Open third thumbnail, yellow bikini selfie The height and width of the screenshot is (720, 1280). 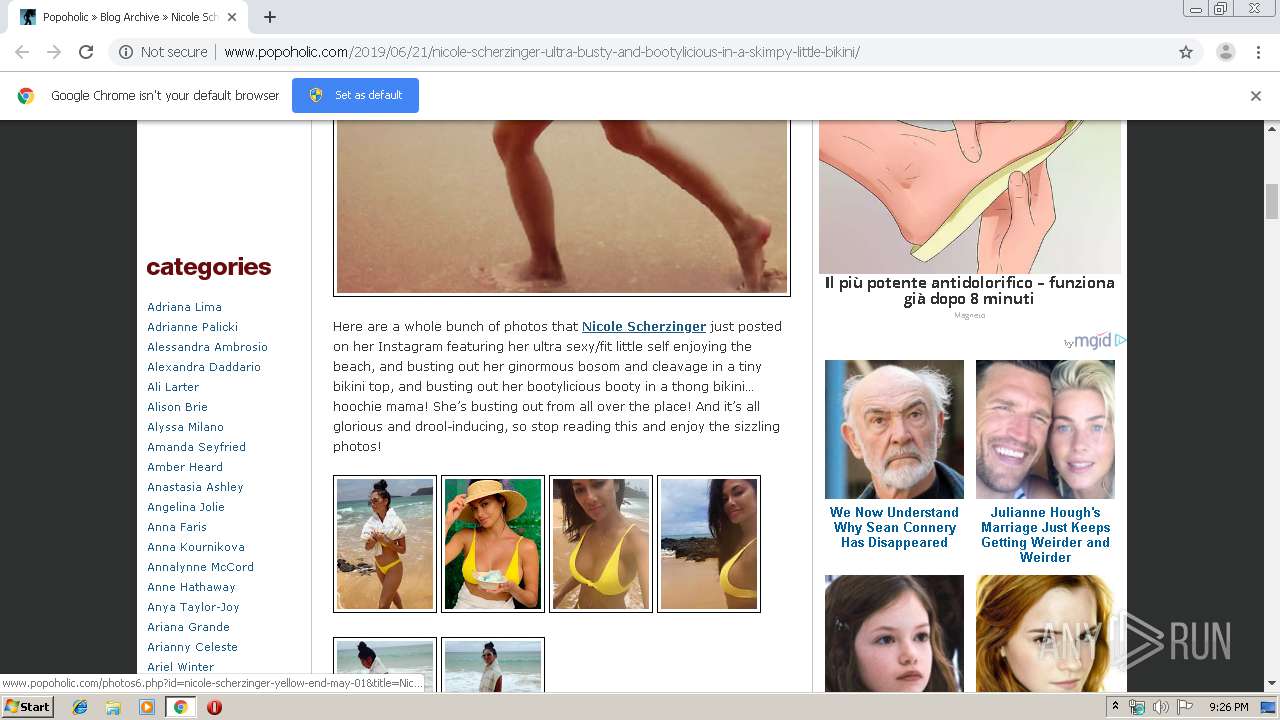(601, 544)
